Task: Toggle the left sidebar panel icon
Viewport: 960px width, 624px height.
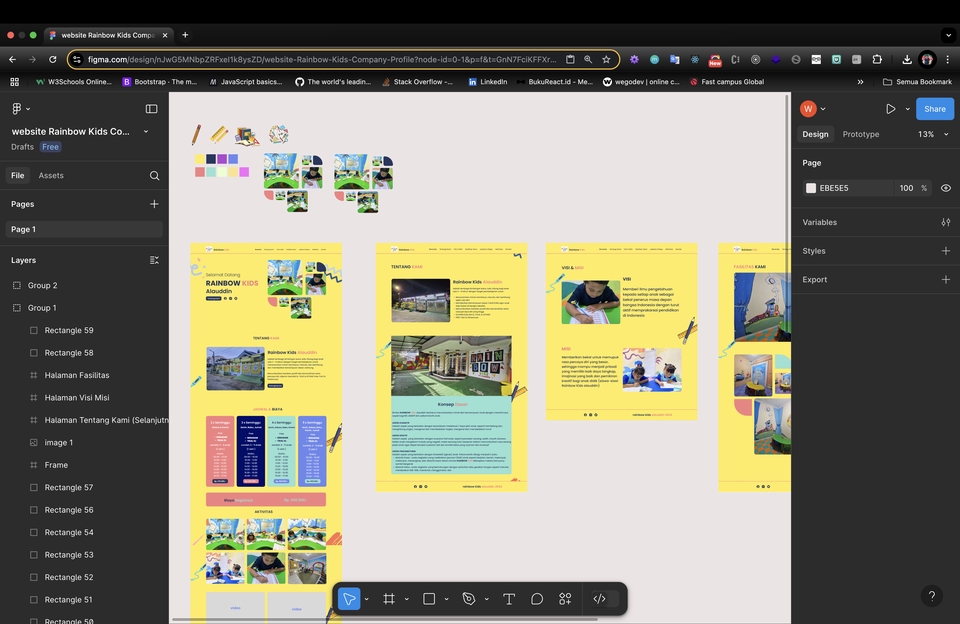Action: click(x=151, y=109)
